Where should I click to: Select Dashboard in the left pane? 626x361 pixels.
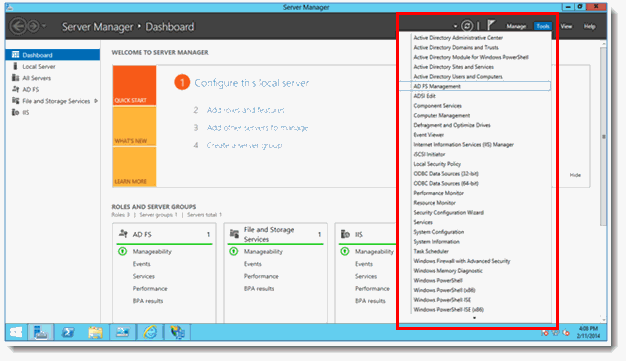(53, 55)
